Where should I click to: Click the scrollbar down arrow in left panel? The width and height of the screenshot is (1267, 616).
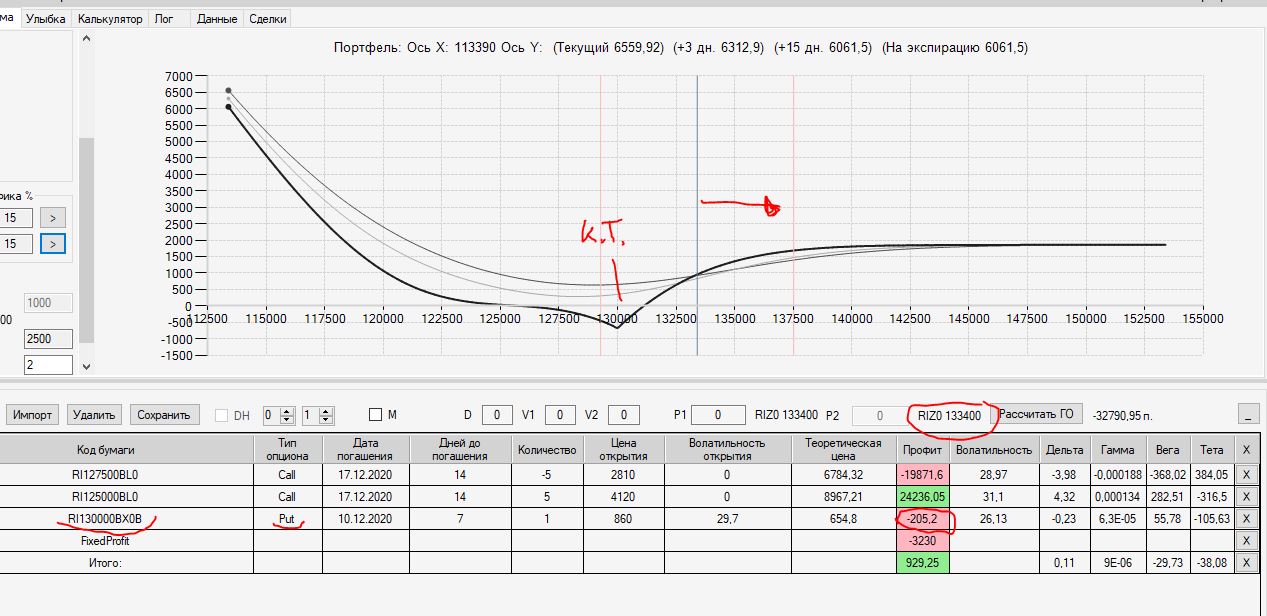pyautogui.click(x=86, y=367)
